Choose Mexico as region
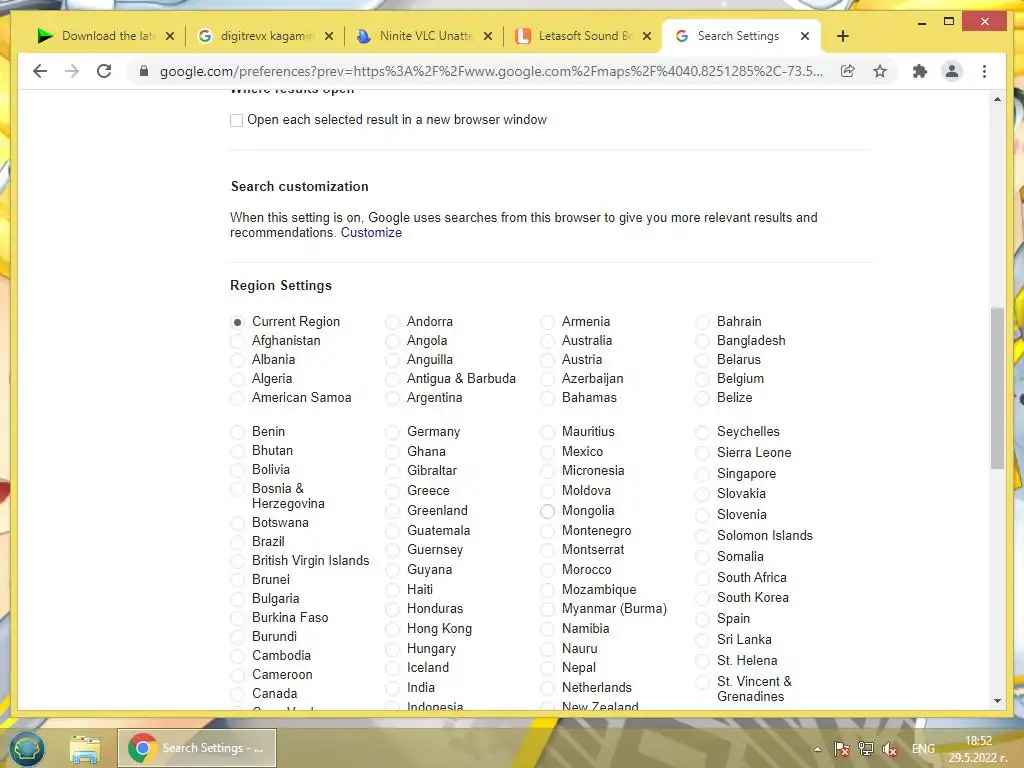Image resolution: width=1024 pixels, height=768 pixels. coord(547,452)
